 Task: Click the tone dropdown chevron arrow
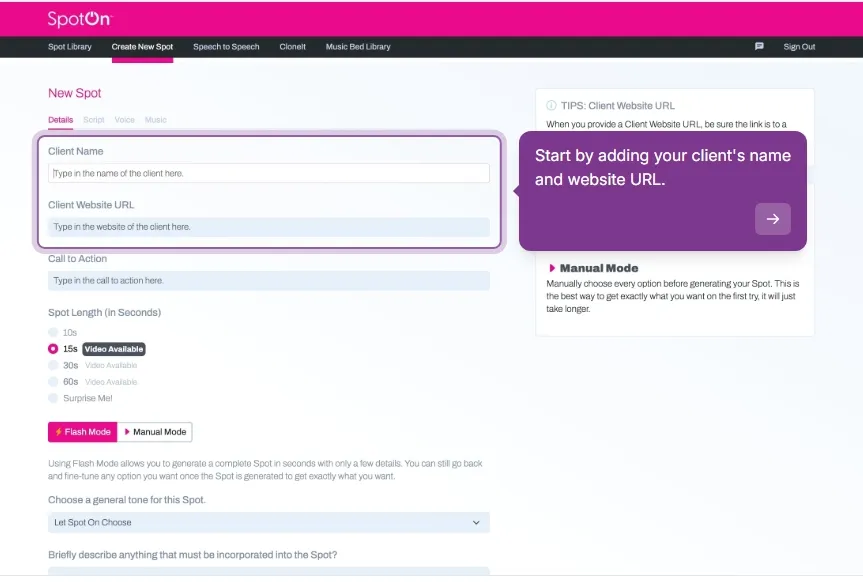tap(476, 522)
